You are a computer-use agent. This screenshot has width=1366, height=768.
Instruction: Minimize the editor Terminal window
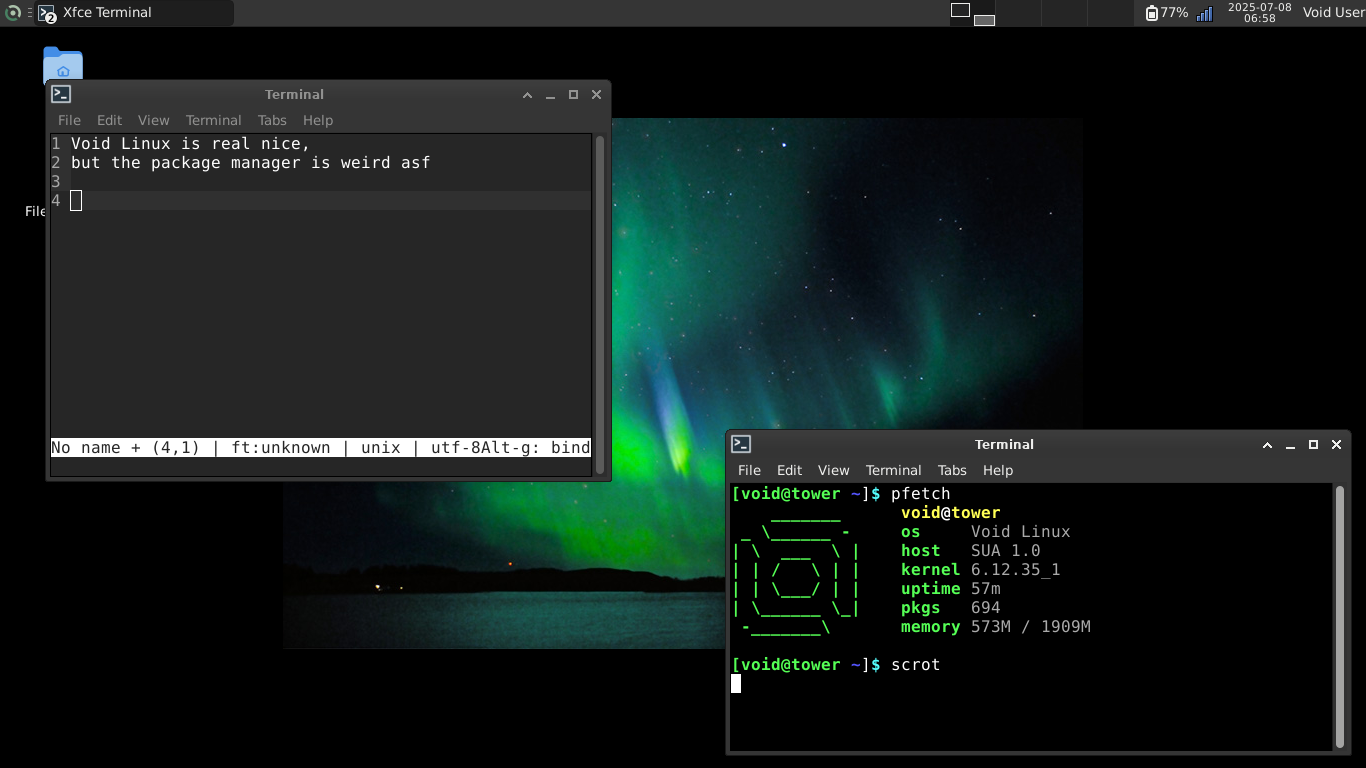pyautogui.click(x=550, y=95)
